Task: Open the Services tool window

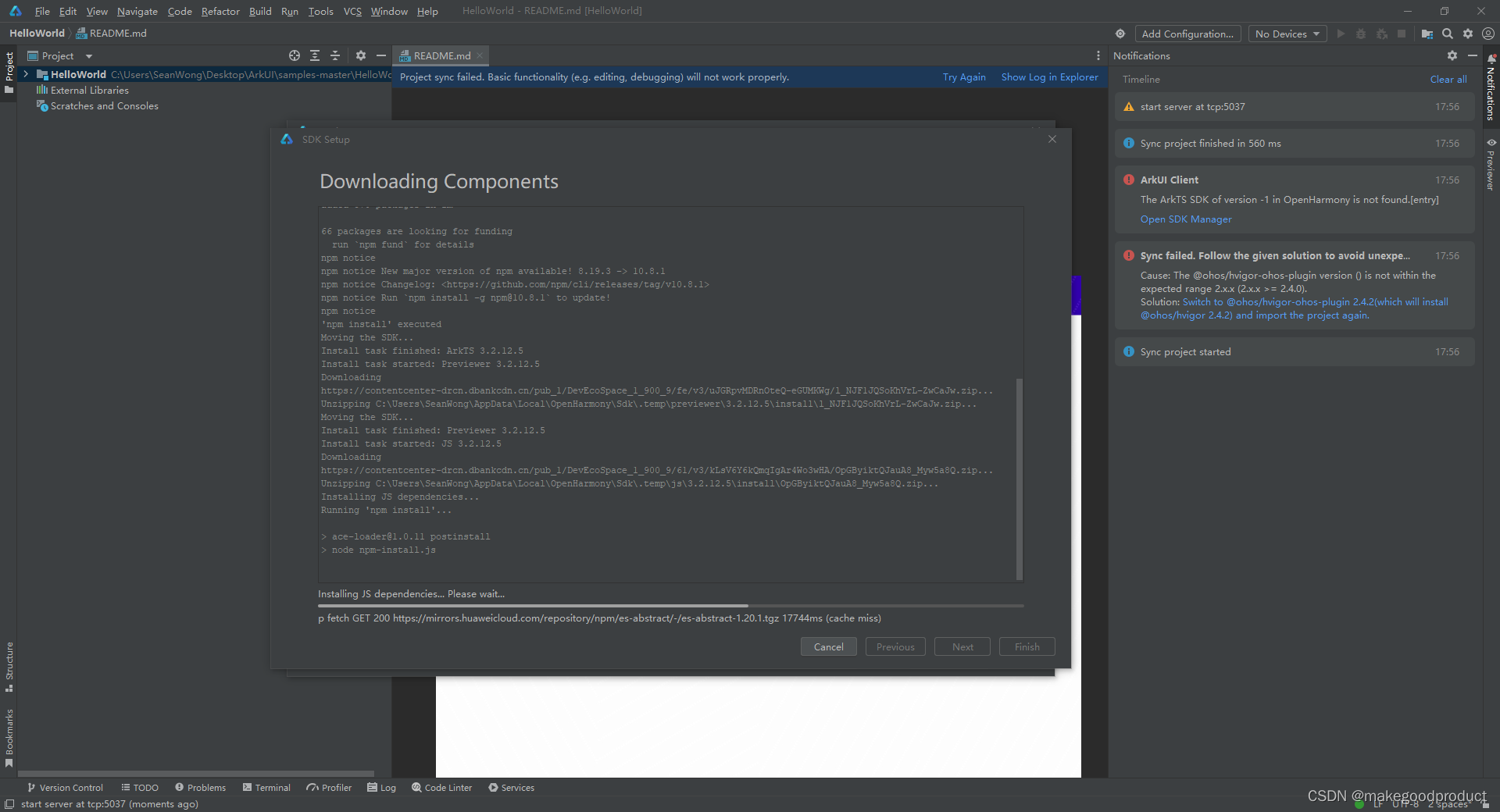Action: [512, 788]
